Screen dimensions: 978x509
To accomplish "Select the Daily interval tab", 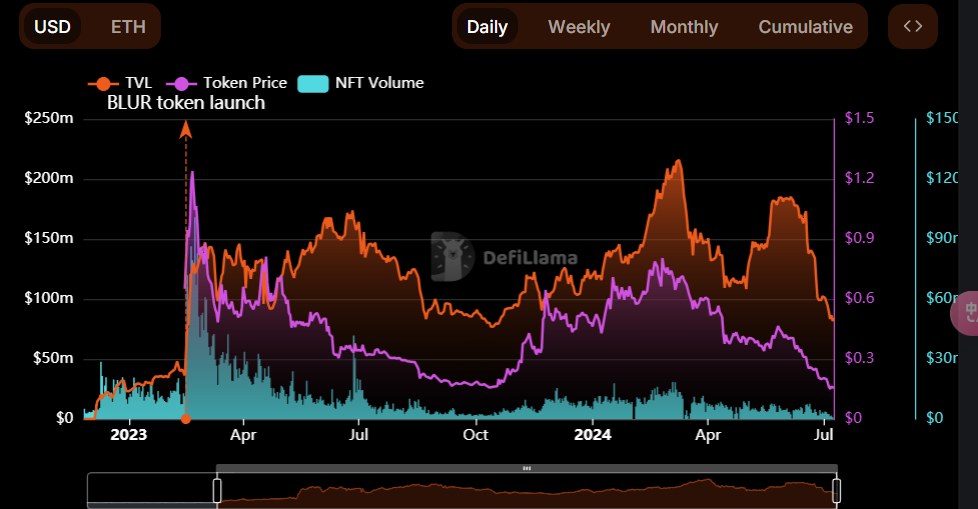I will pyautogui.click(x=487, y=27).
